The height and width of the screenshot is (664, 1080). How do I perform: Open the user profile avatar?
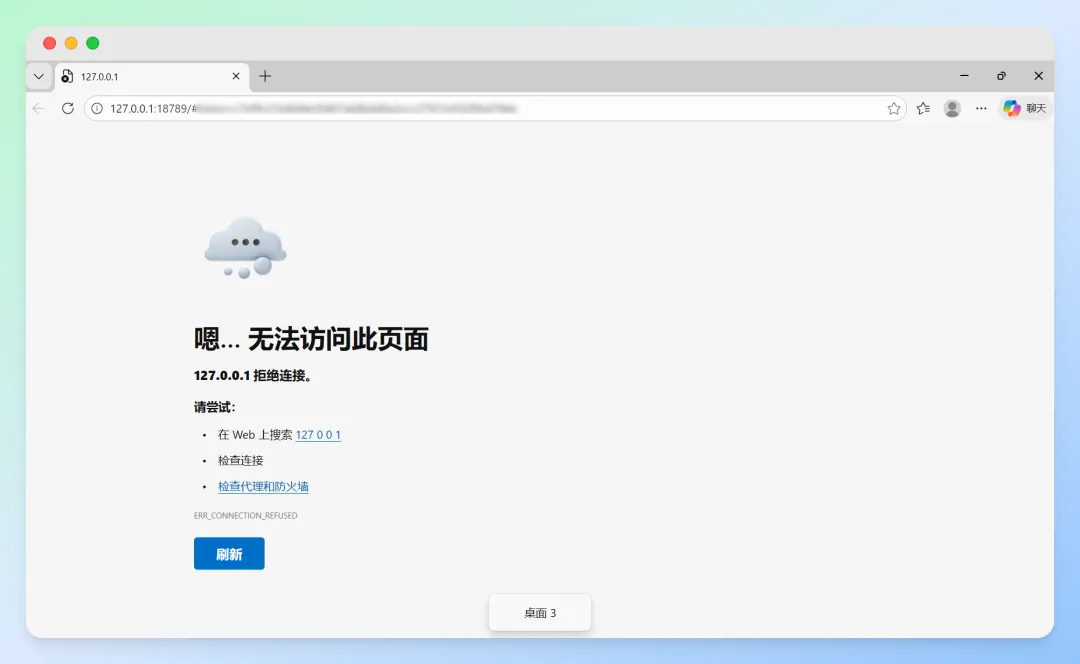tap(952, 108)
